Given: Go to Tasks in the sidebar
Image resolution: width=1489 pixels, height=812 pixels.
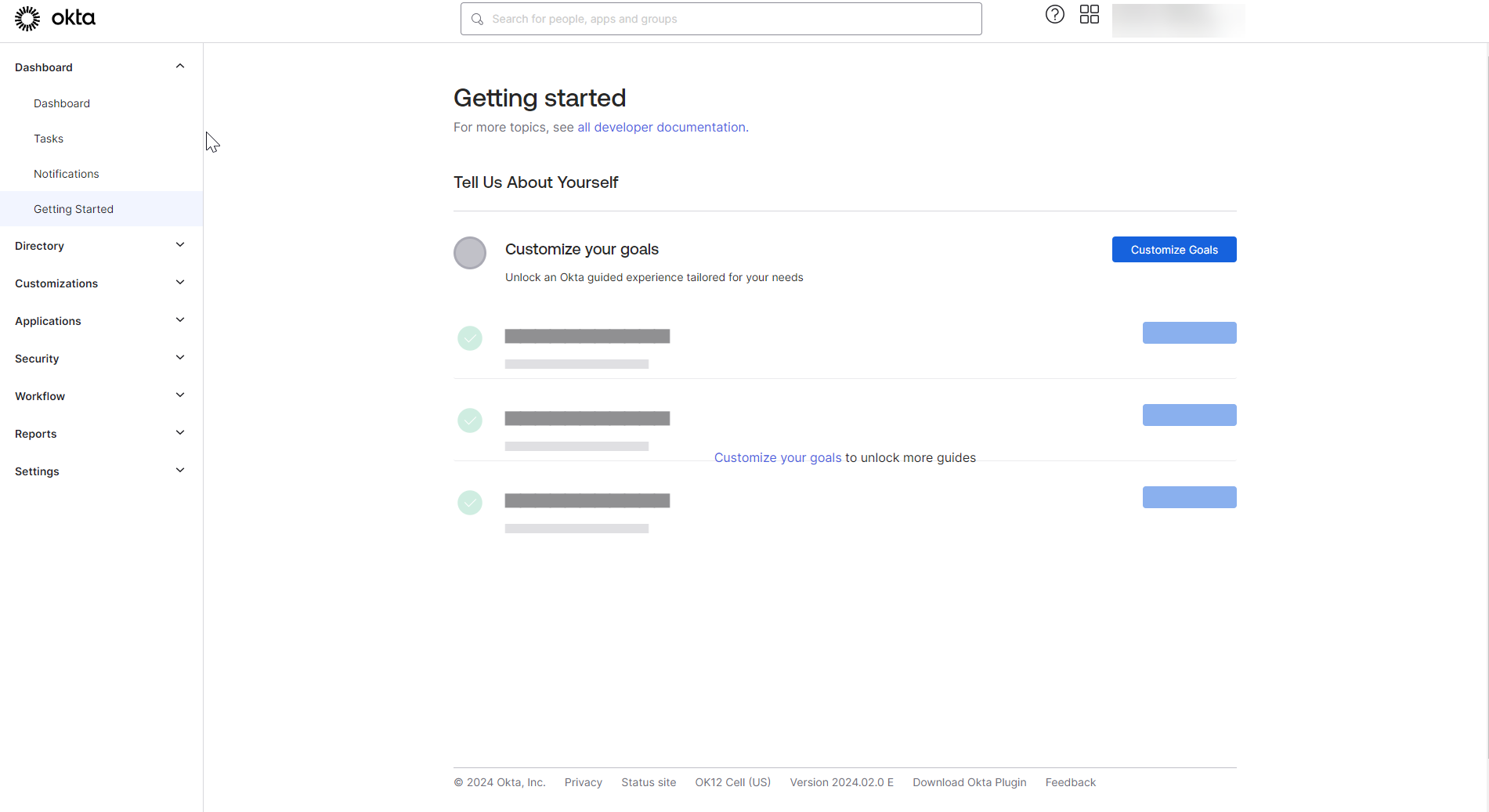Looking at the screenshot, I should (x=49, y=139).
